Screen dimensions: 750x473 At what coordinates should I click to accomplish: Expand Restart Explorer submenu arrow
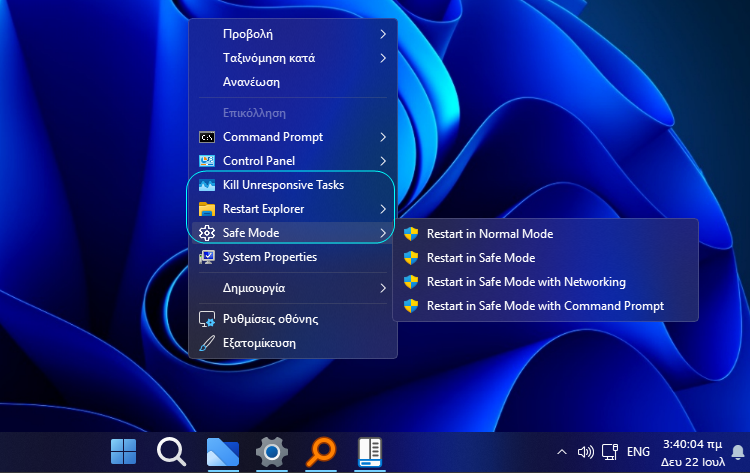tap(383, 209)
